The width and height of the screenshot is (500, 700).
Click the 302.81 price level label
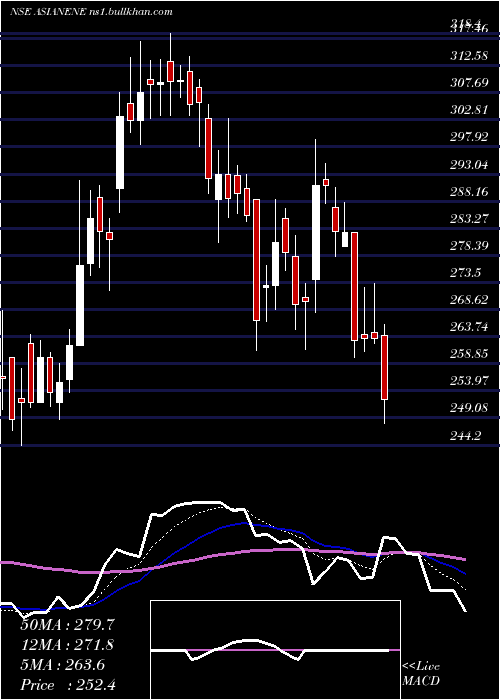tap(468, 109)
